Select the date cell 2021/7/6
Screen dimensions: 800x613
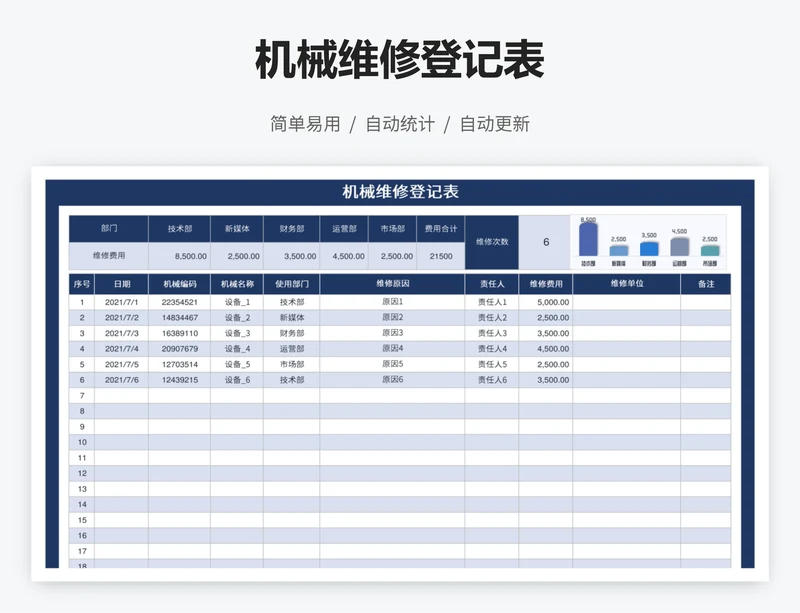(121, 380)
